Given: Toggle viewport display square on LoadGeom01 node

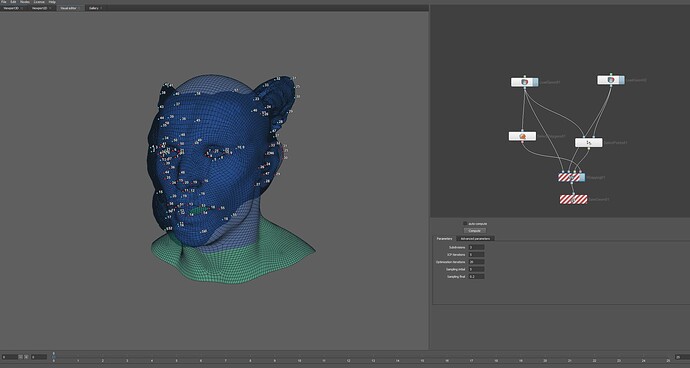Looking at the screenshot, I should (x=535, y=82).
